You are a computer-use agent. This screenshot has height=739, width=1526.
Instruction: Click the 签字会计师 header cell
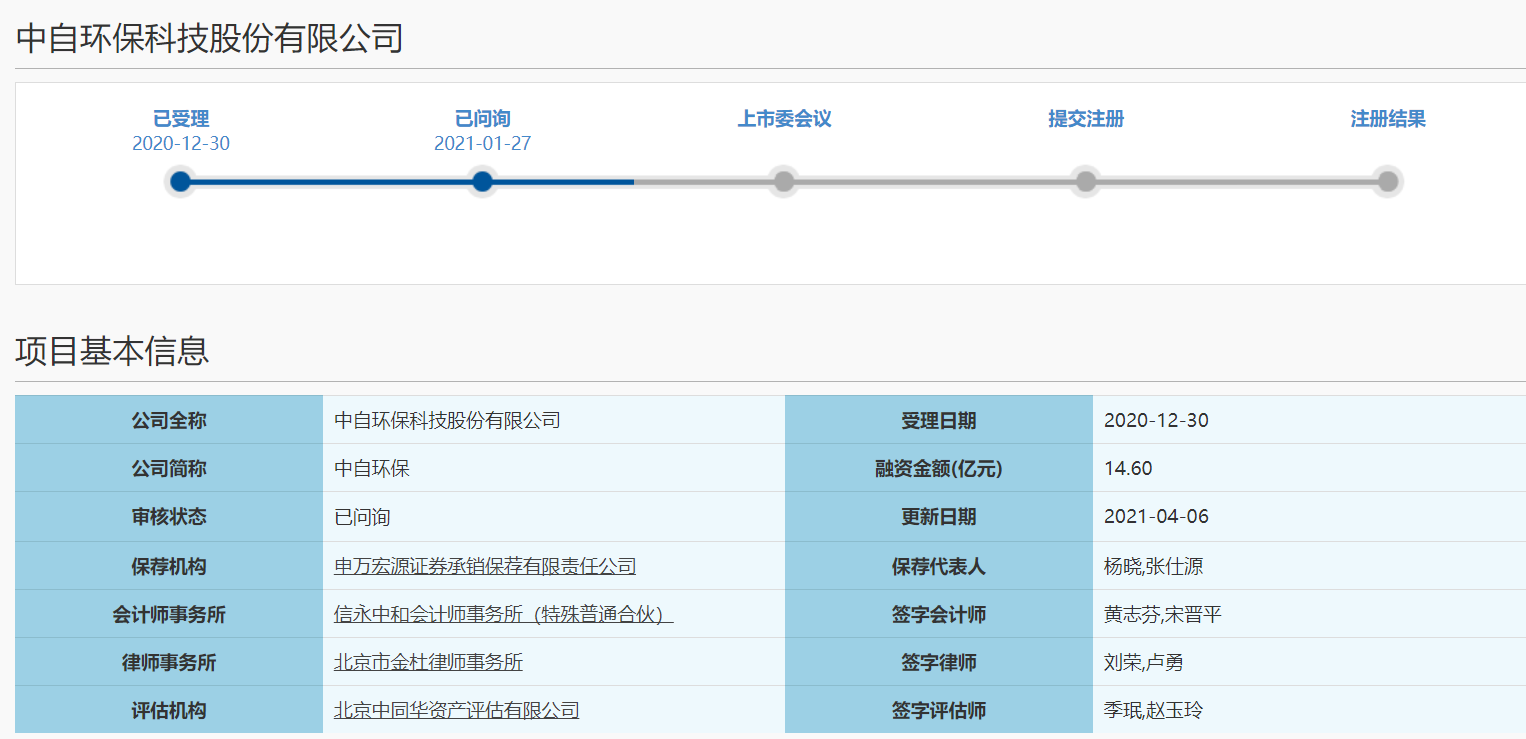click(939, 614)
